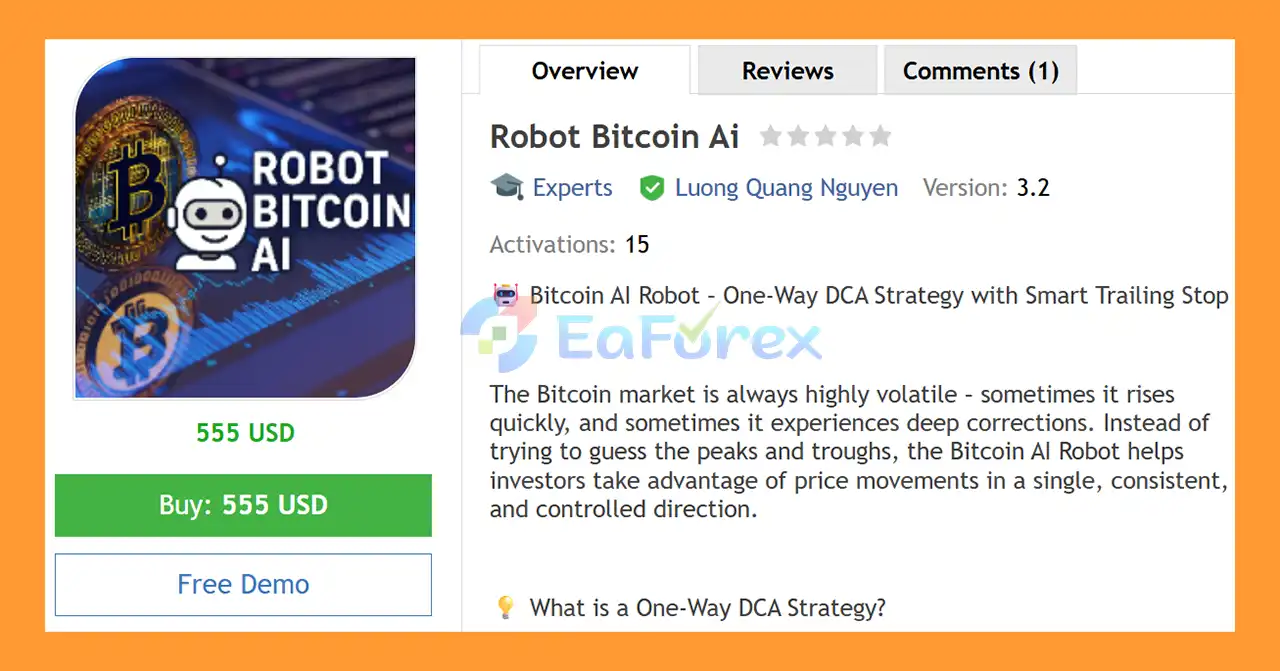Click the green verified checkmark badge
1280x671 pixels.
coord(652,188)
